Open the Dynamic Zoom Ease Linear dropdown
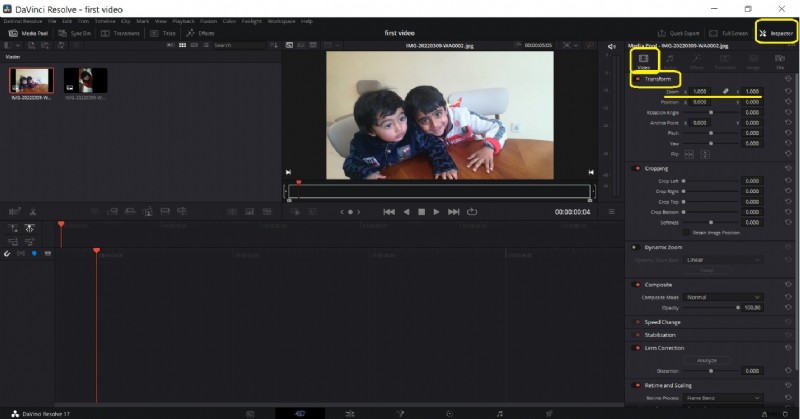The image size is (800, 419). click(722, 260)
